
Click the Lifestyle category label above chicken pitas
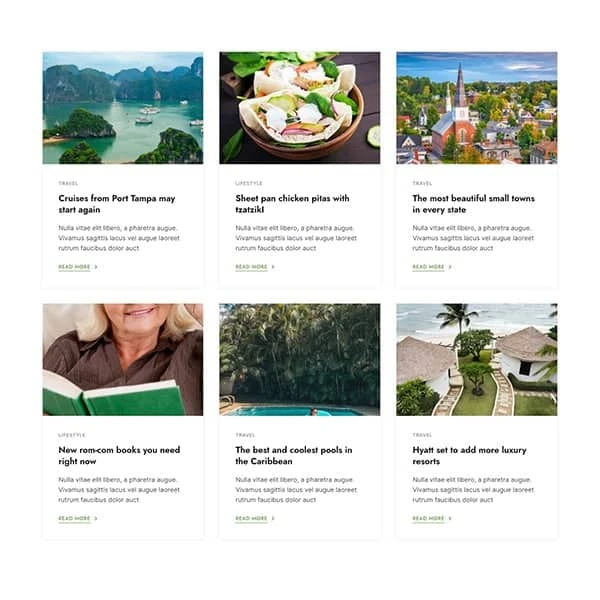click(249, 183)
